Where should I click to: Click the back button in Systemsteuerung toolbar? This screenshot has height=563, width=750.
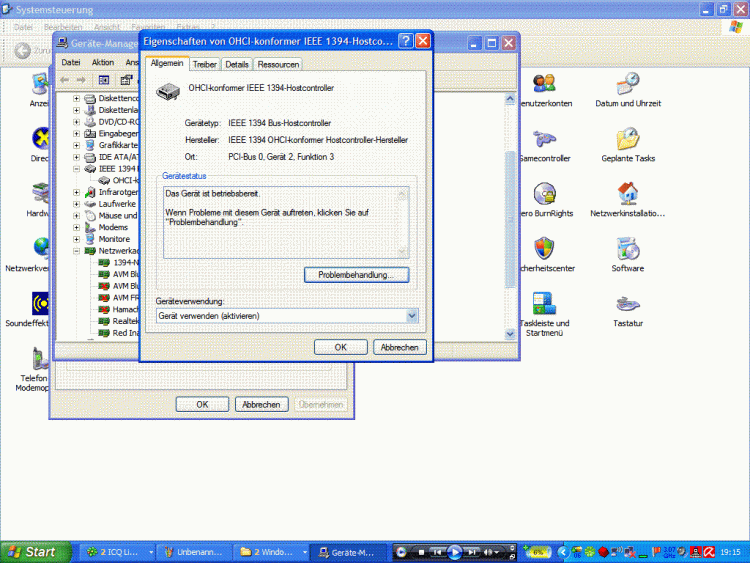click(22, 51)
